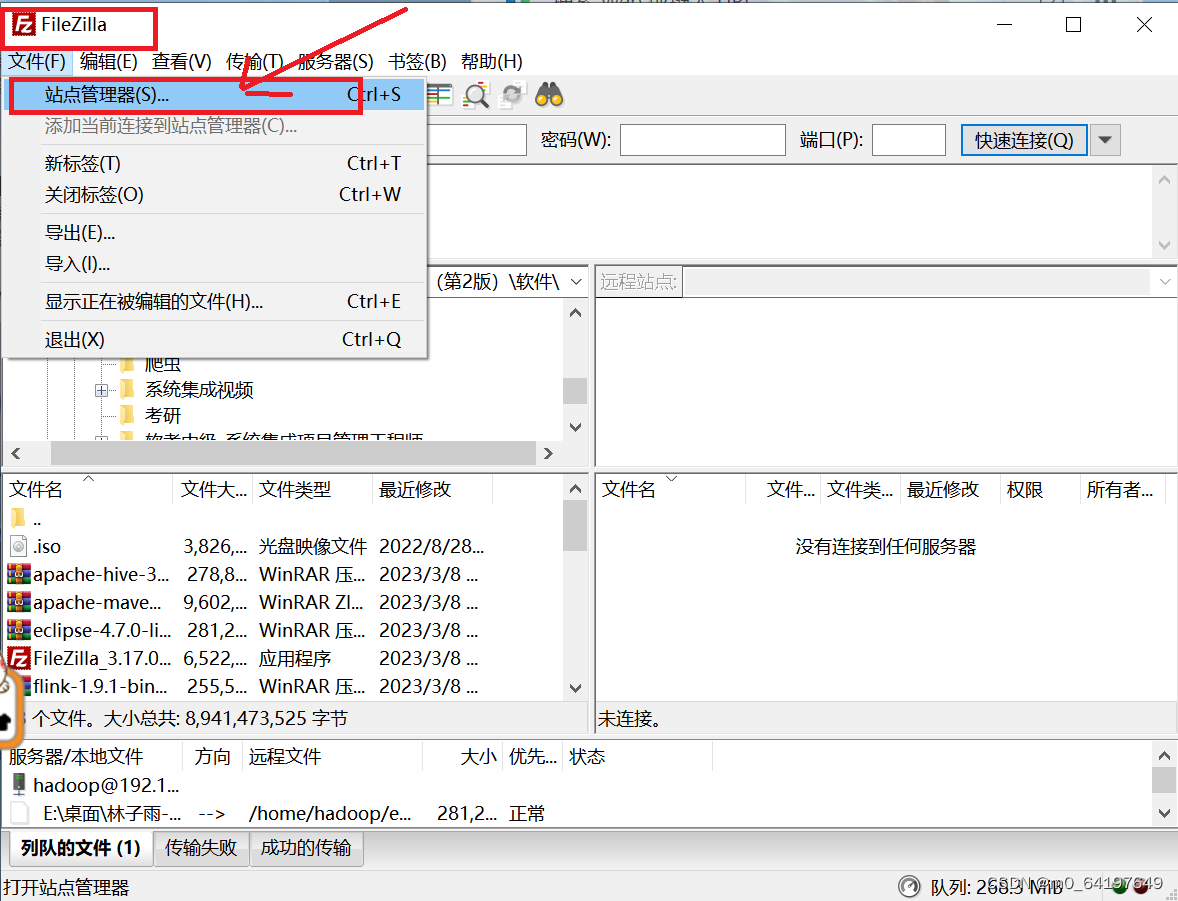Click the transfer queue scroll down arrow
The width and height of the screenshot is (1178, 901).
(x=1164, y=813)
